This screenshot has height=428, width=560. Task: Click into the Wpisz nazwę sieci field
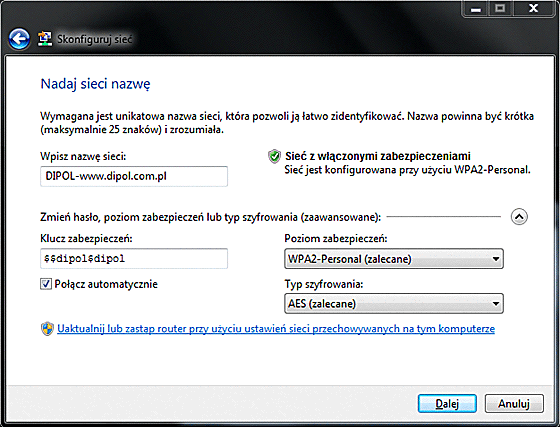pyautogui.click(x=134, y=176)
